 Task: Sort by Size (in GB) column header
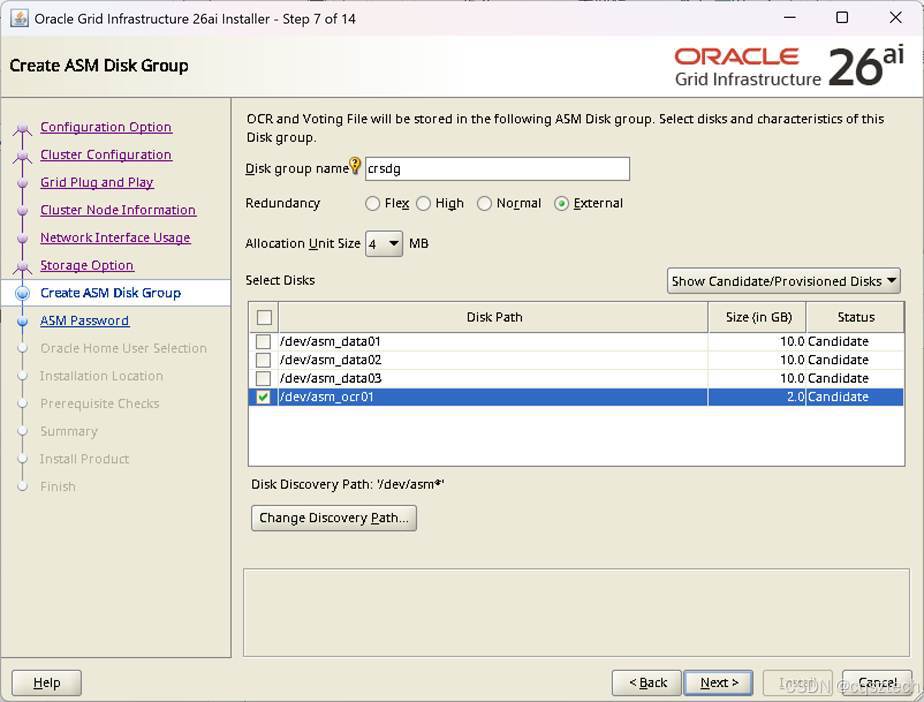coord(758,317)
